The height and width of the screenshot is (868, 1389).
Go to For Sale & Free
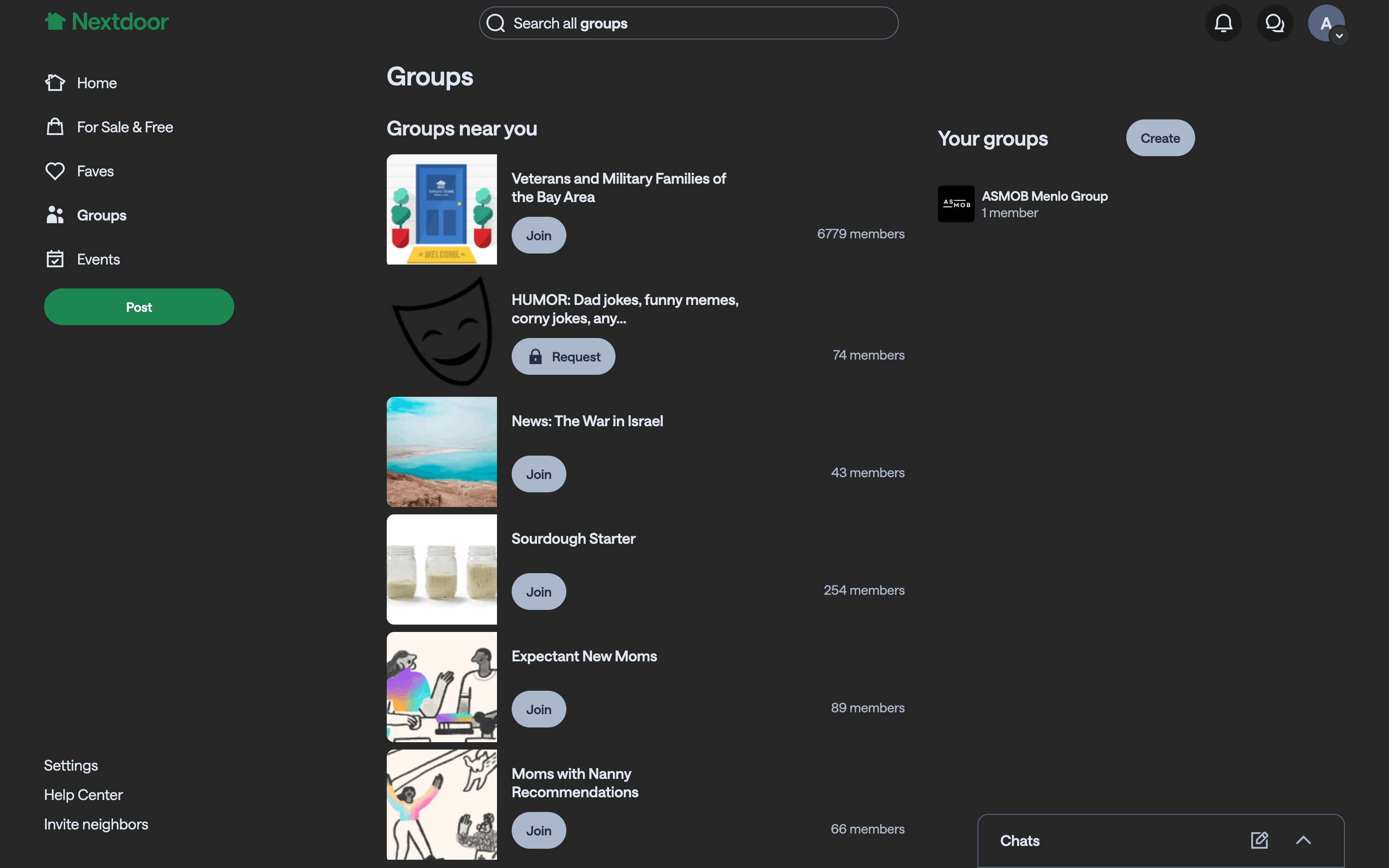coord(124,127)
